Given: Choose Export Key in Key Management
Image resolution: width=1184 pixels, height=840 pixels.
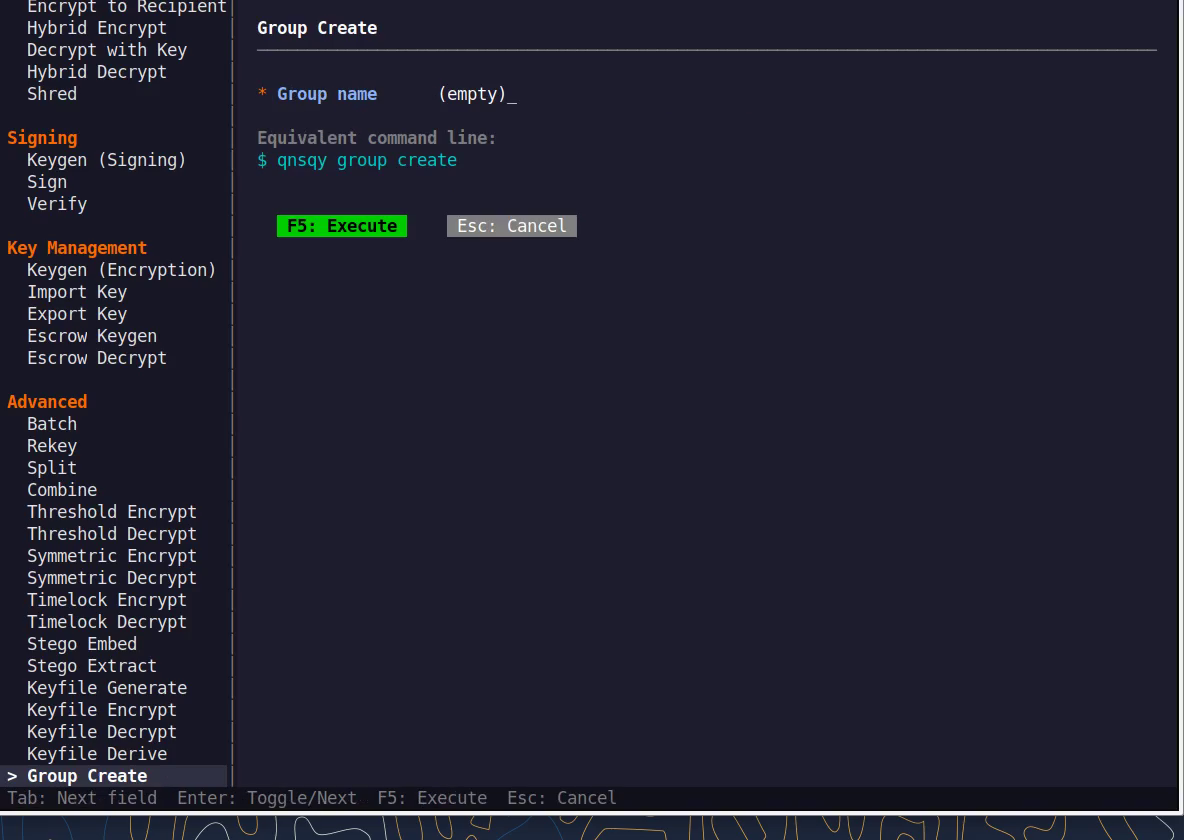Looking at the screenshot, I should click(x=77, y=313).
